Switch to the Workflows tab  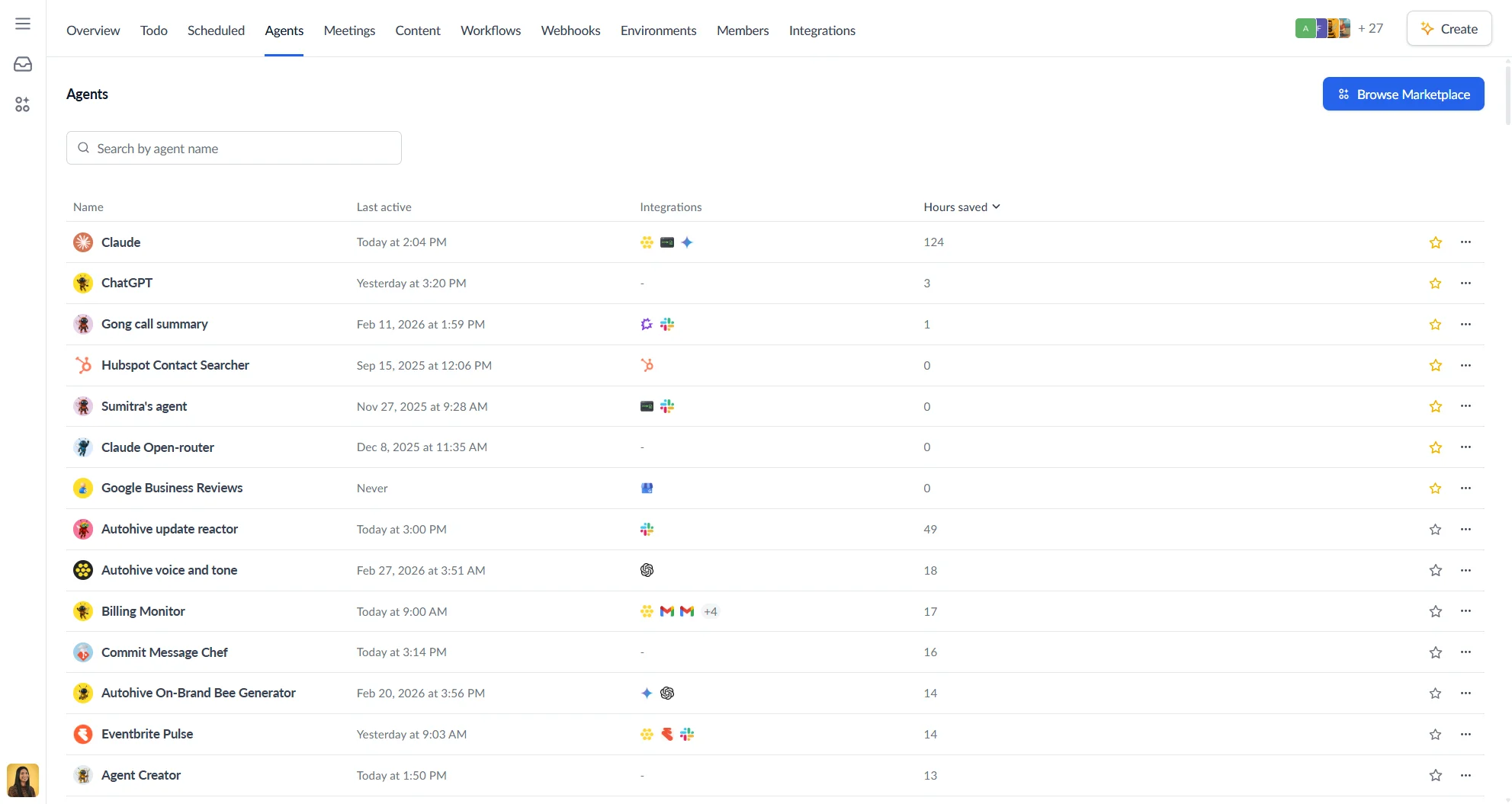pyautogui.click(x=490, y=30)
